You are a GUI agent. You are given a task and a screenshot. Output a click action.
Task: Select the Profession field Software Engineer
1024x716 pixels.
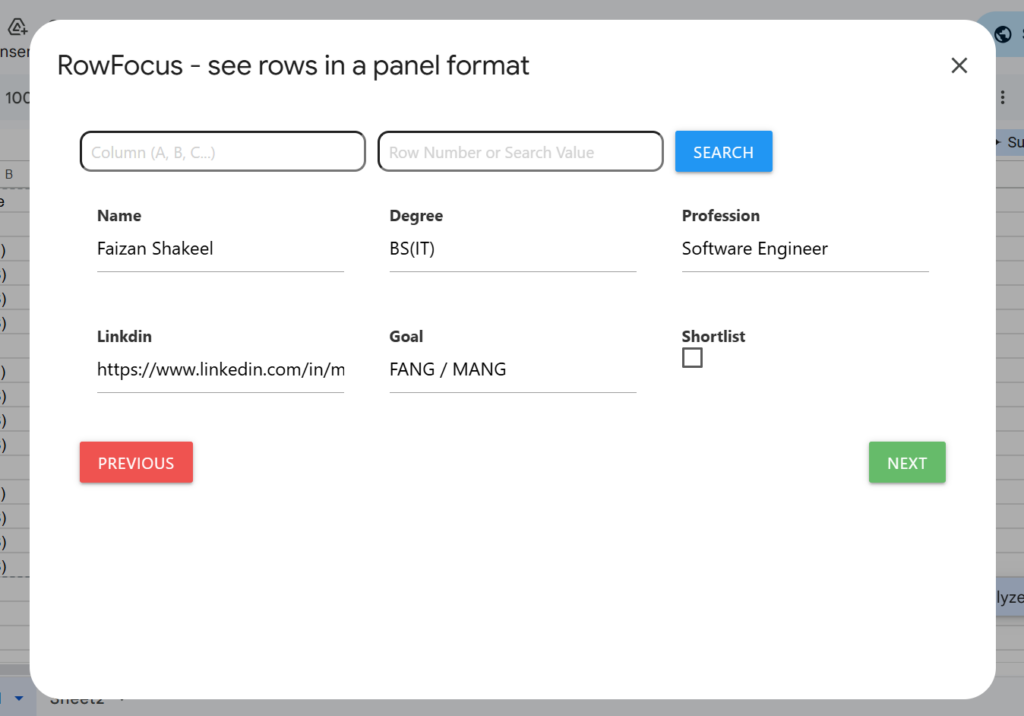804,249
